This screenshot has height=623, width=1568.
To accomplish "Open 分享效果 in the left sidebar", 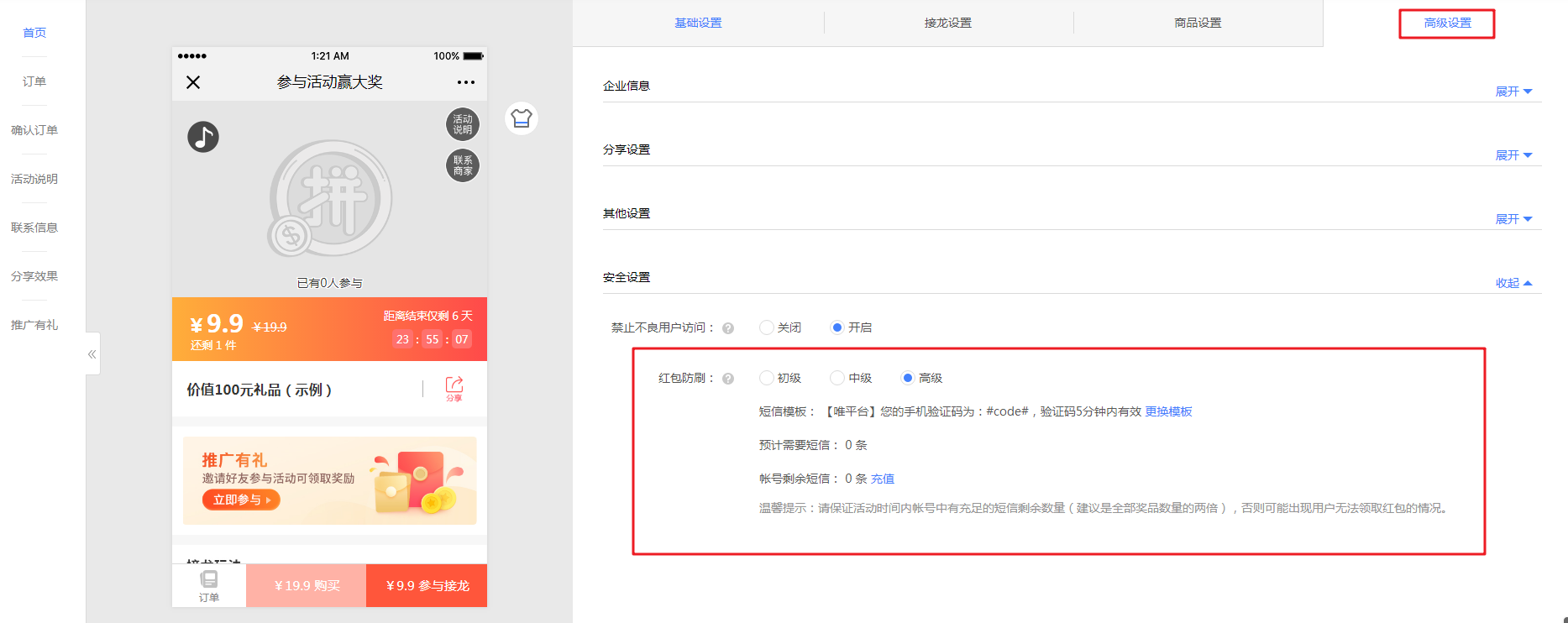I will (x=34, y=276).
